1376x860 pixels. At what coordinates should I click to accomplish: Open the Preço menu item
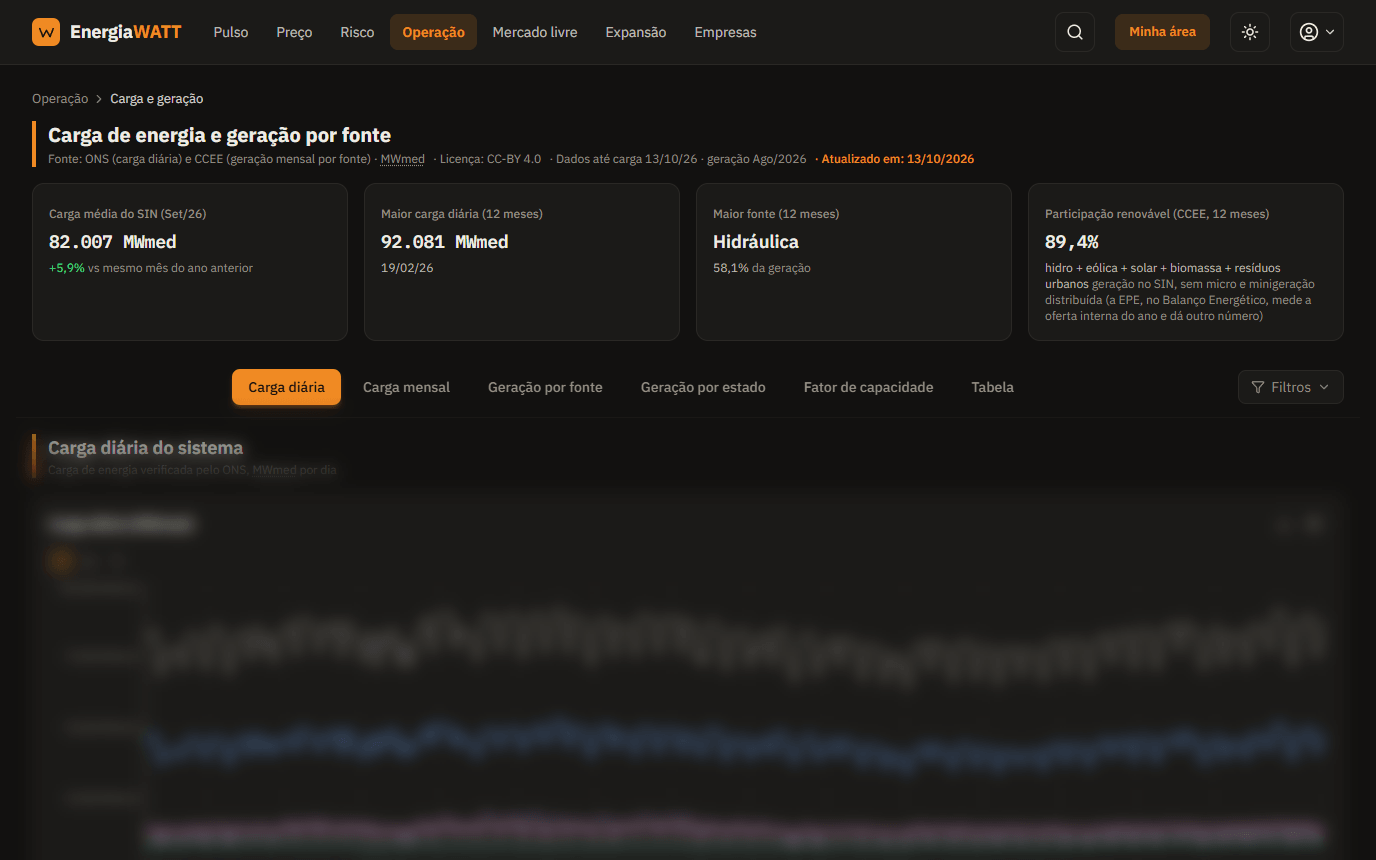[294, 32]
